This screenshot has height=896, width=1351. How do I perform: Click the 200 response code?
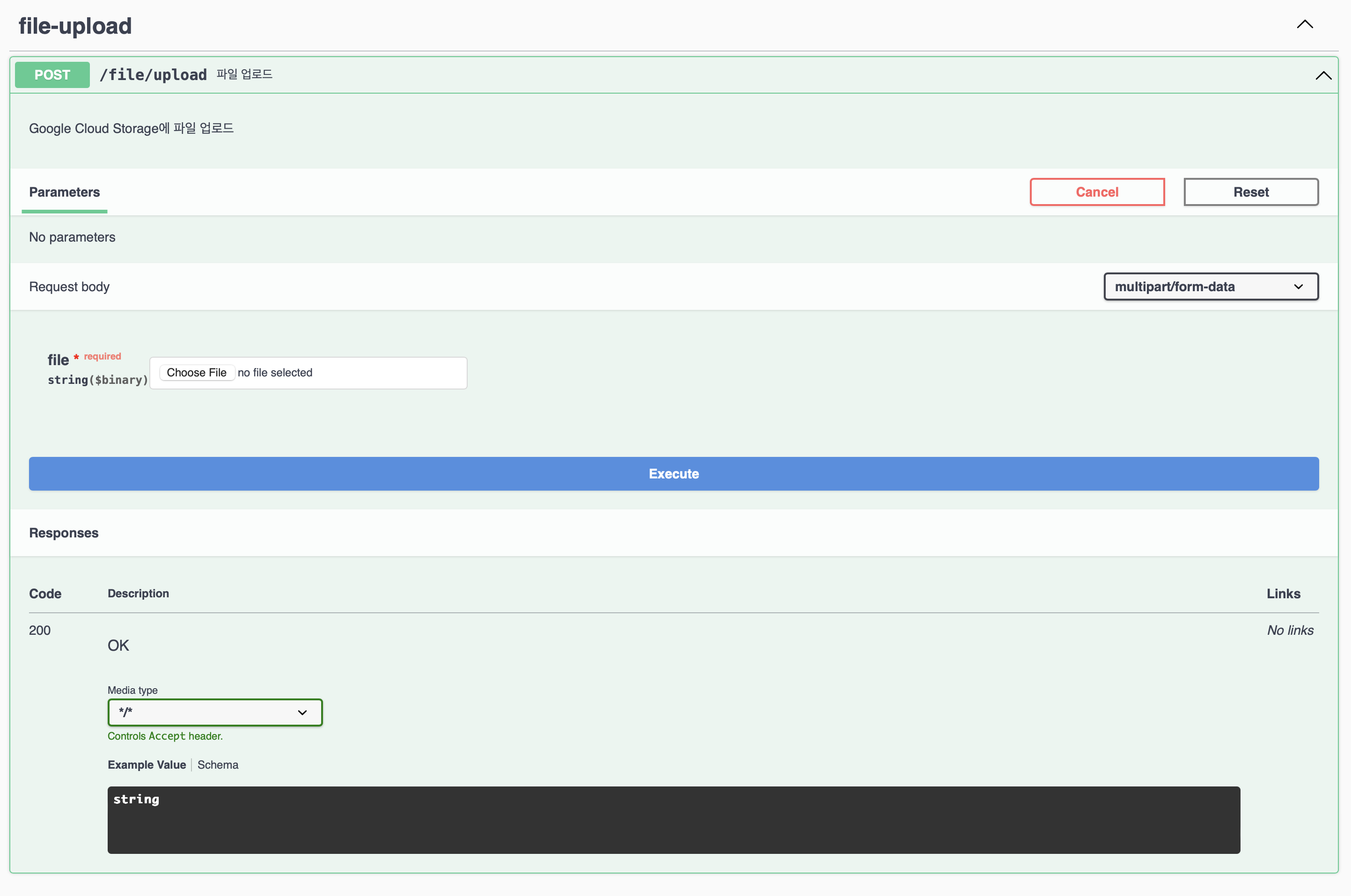click(39, 630)
